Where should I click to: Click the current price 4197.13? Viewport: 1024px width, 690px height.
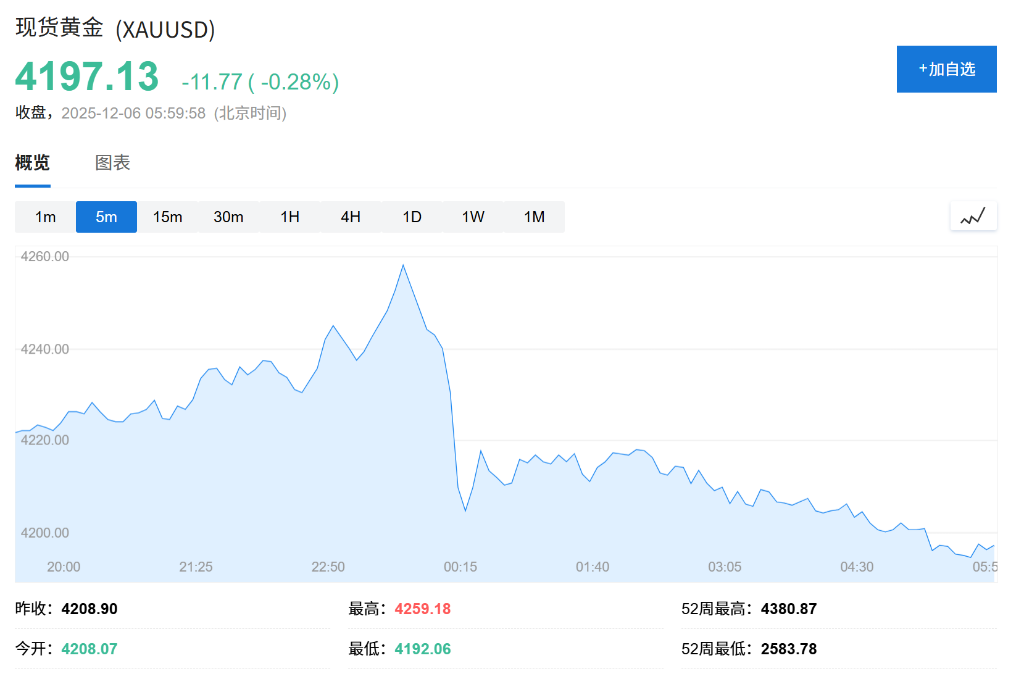tap(86, 76)
